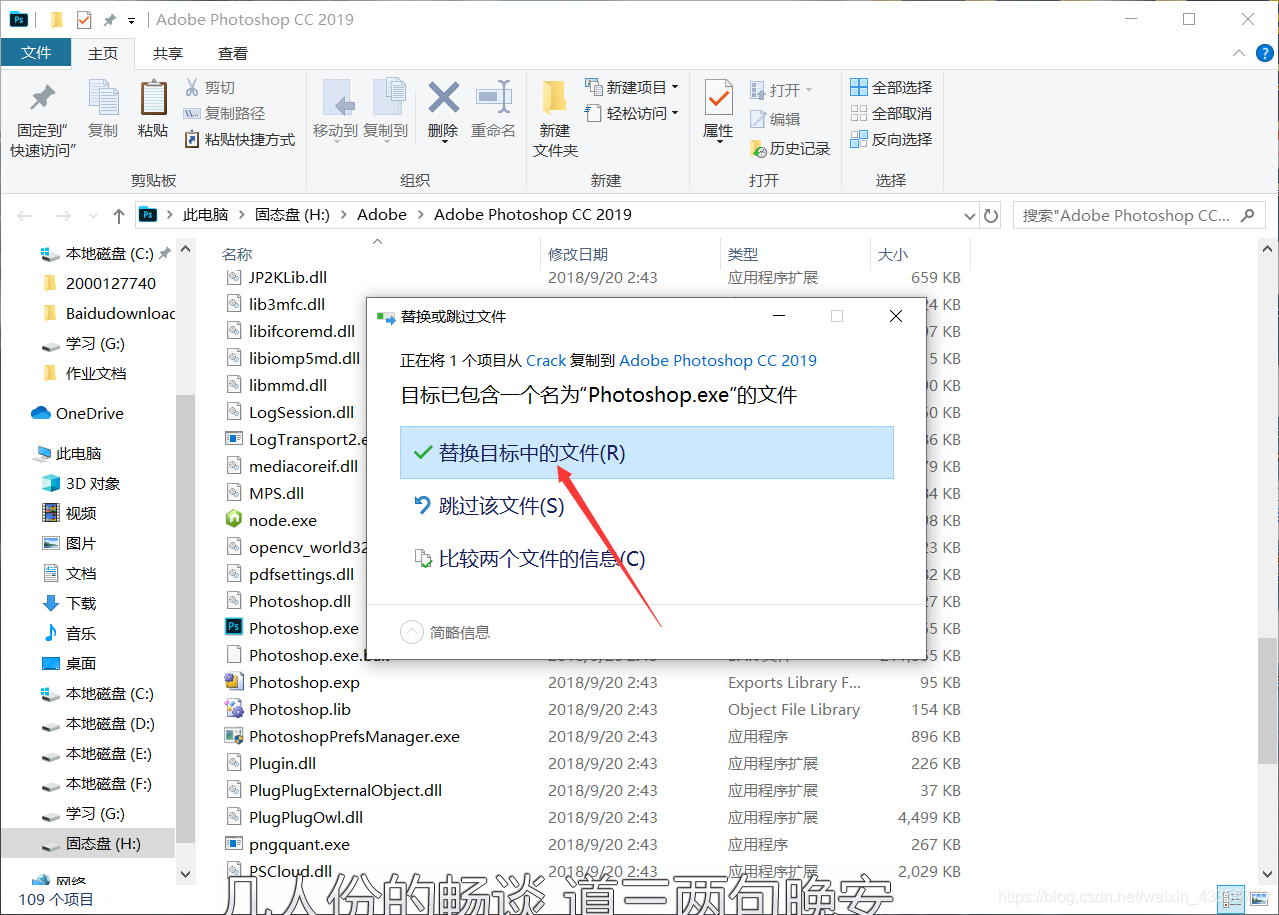Open the File tab
Viewport: 1279px width, 915px height.
point(36,53)
